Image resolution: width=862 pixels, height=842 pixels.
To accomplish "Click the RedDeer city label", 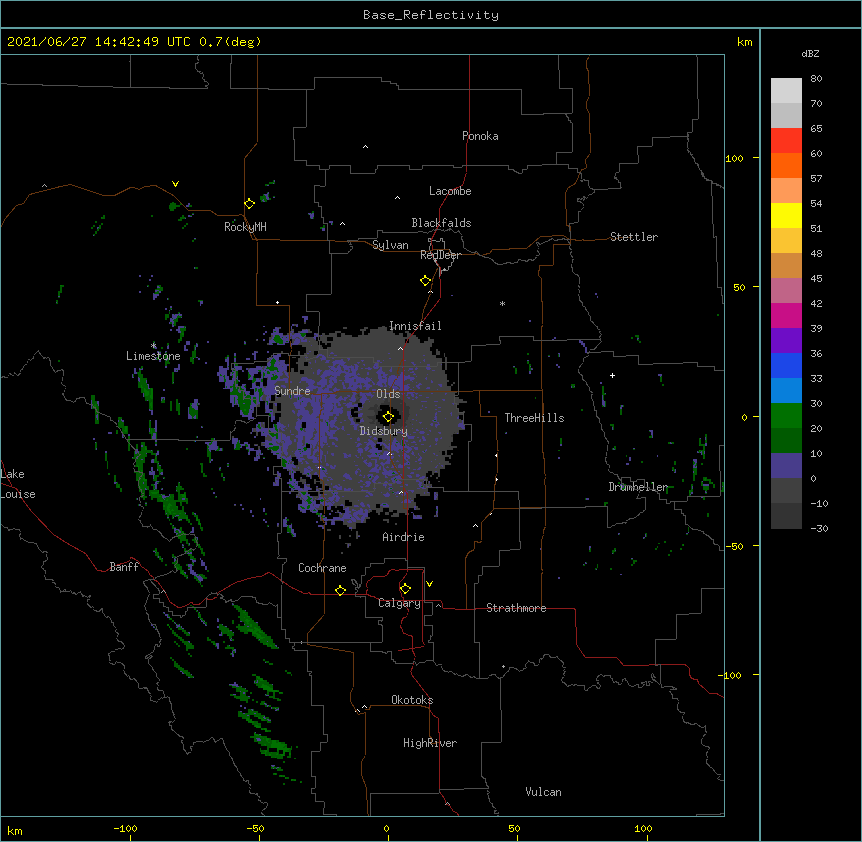I will [440, 255].
